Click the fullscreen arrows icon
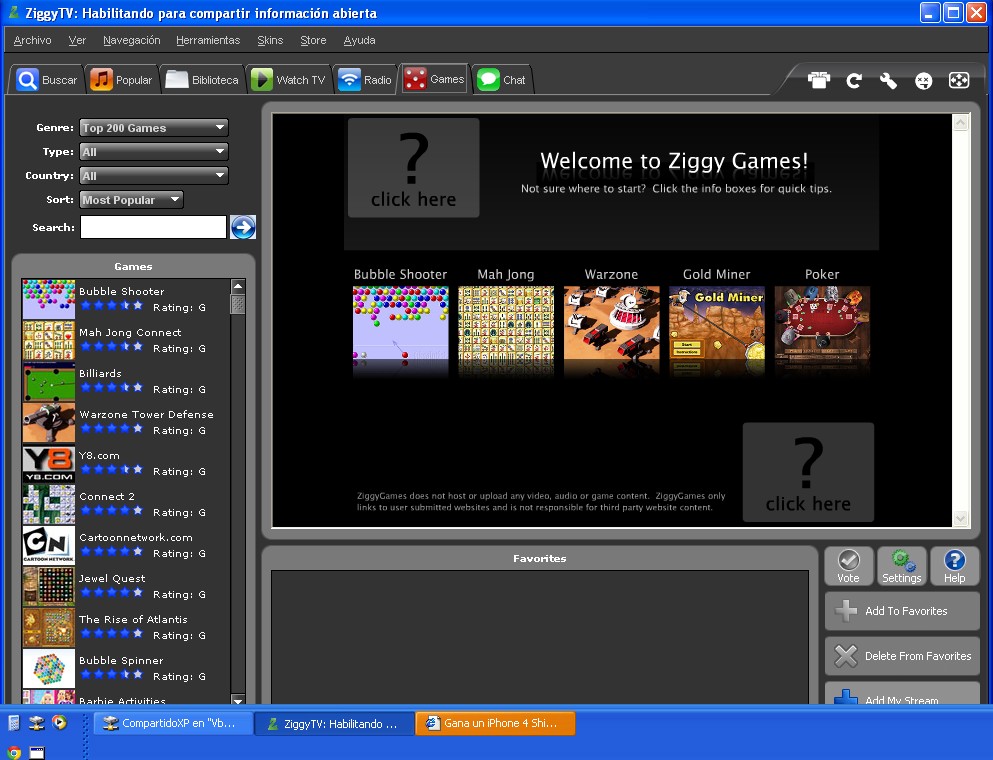This screenshot has height=760, width=993. point(959,80)
